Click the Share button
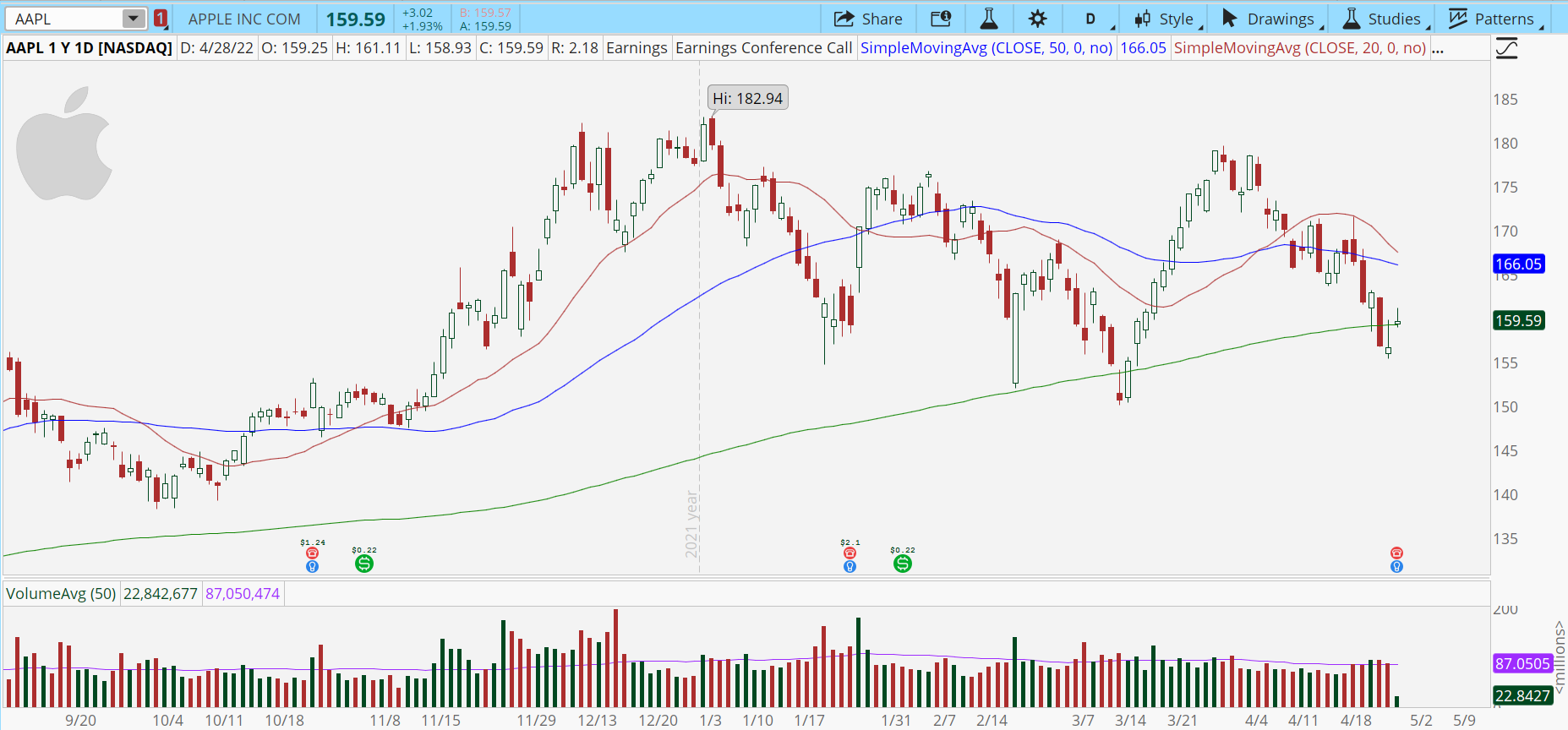1568x730 pixels. [x=868, y=19]
